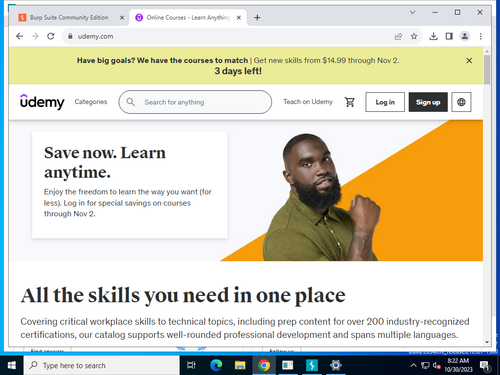The height and width of the screenshot is (375, 500).
Task: Go to the Udemy logo home link
Action: [42, 102]
